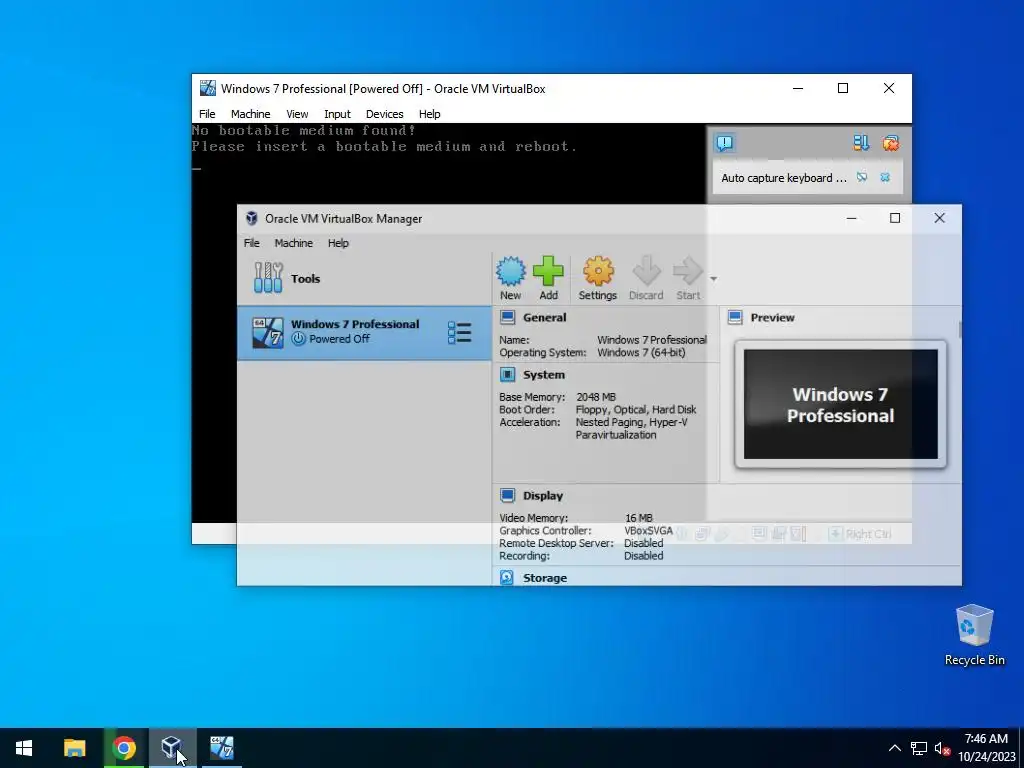This screenshot has width=1024, height=768.
Task: Click the Boot Order Floppy, Optical, Hard Disk text
Action: click(x=636, y=409)
